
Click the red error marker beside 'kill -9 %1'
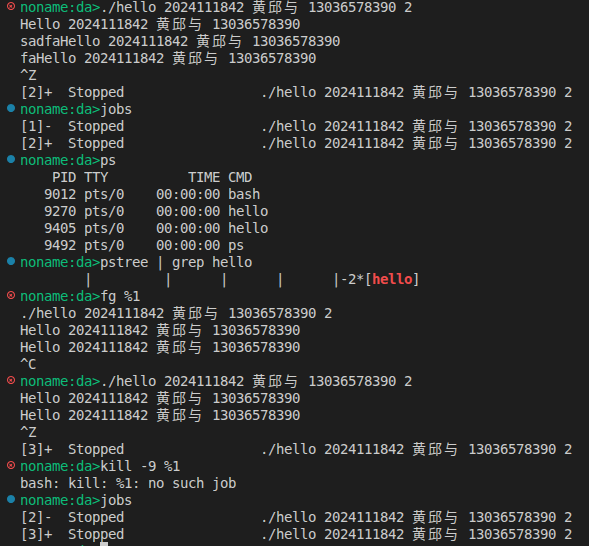coord(11,466)
